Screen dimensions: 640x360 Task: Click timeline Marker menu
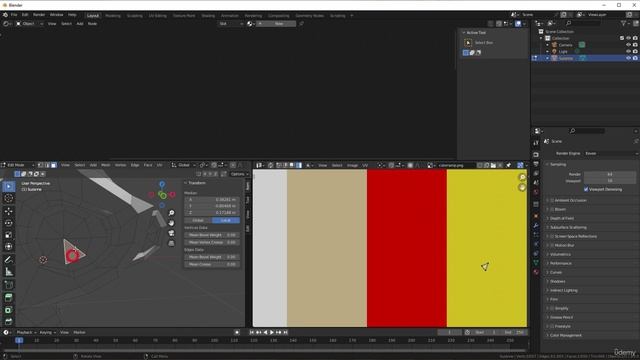click(x=79, y=332)
